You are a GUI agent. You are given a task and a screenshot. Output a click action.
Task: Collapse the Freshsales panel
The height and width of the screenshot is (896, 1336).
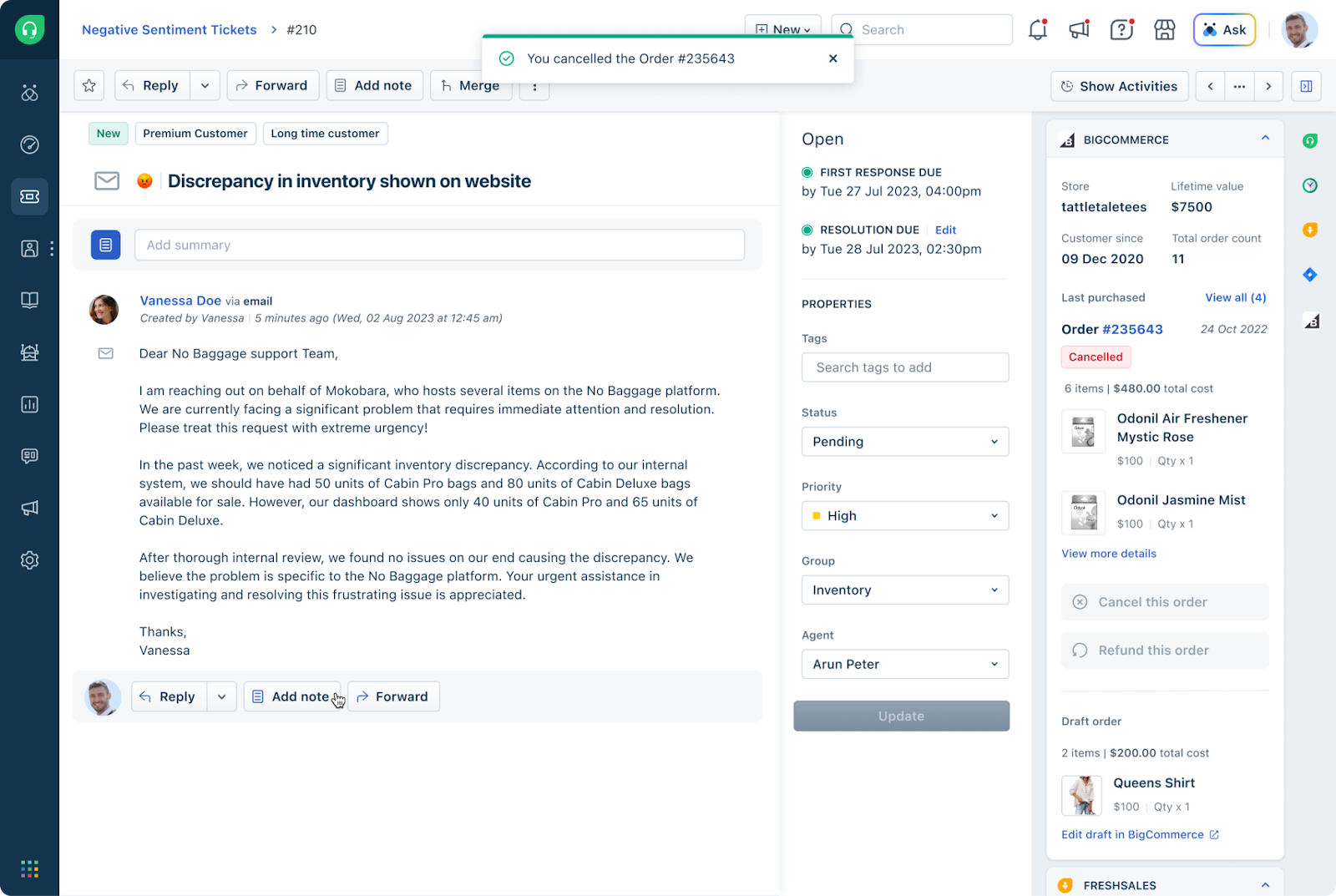coord(1265,885)
